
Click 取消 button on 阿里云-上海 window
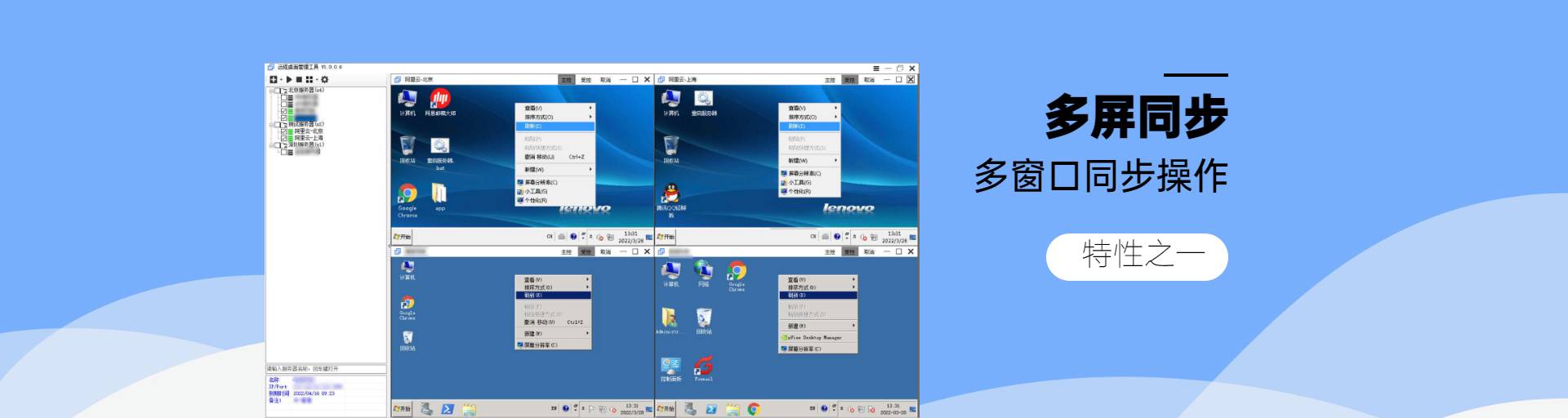point(869,80)
